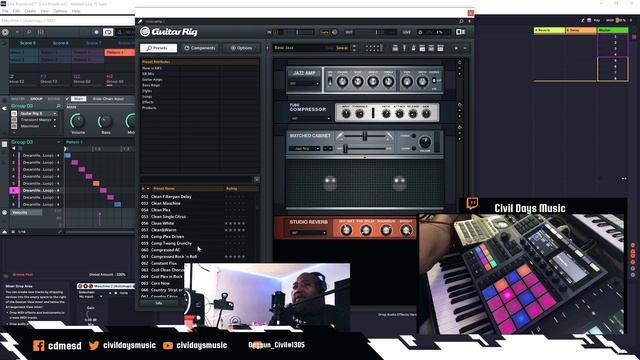
Task: Click the Maschine mixer bars icon
Action: point(40,32)
